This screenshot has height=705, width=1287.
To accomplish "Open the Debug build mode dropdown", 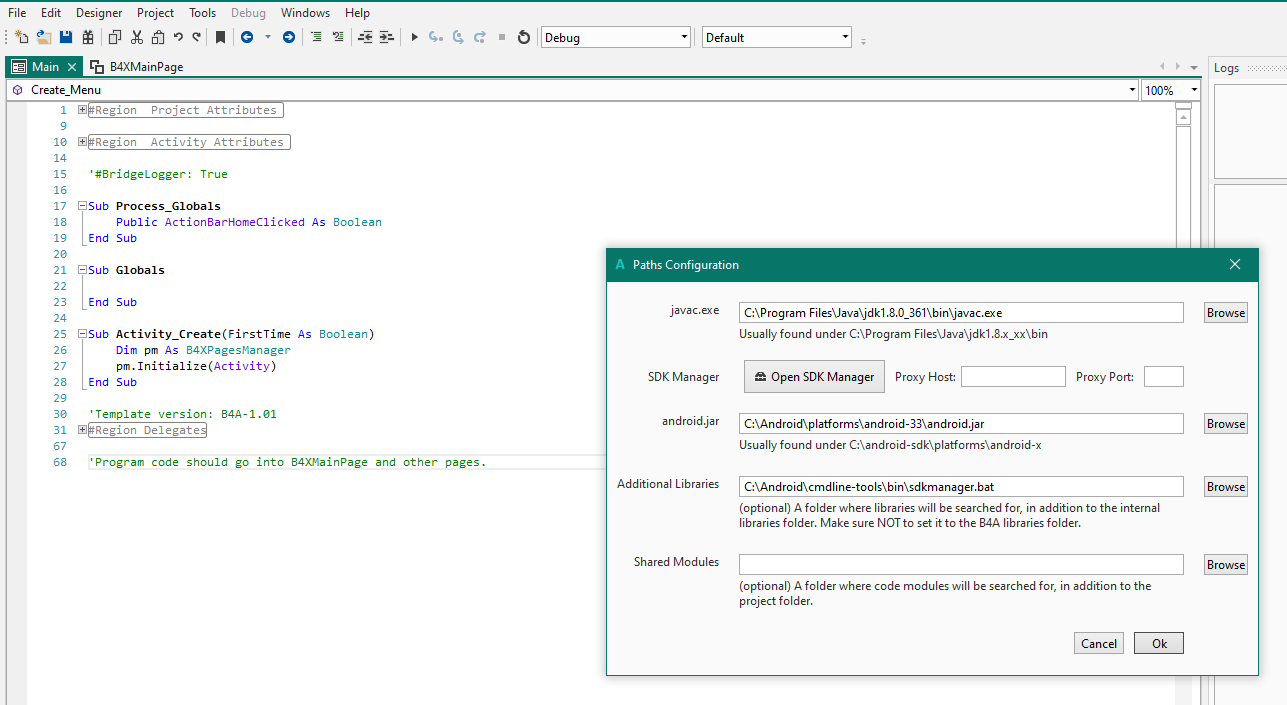I will click(x=684, y=37).
